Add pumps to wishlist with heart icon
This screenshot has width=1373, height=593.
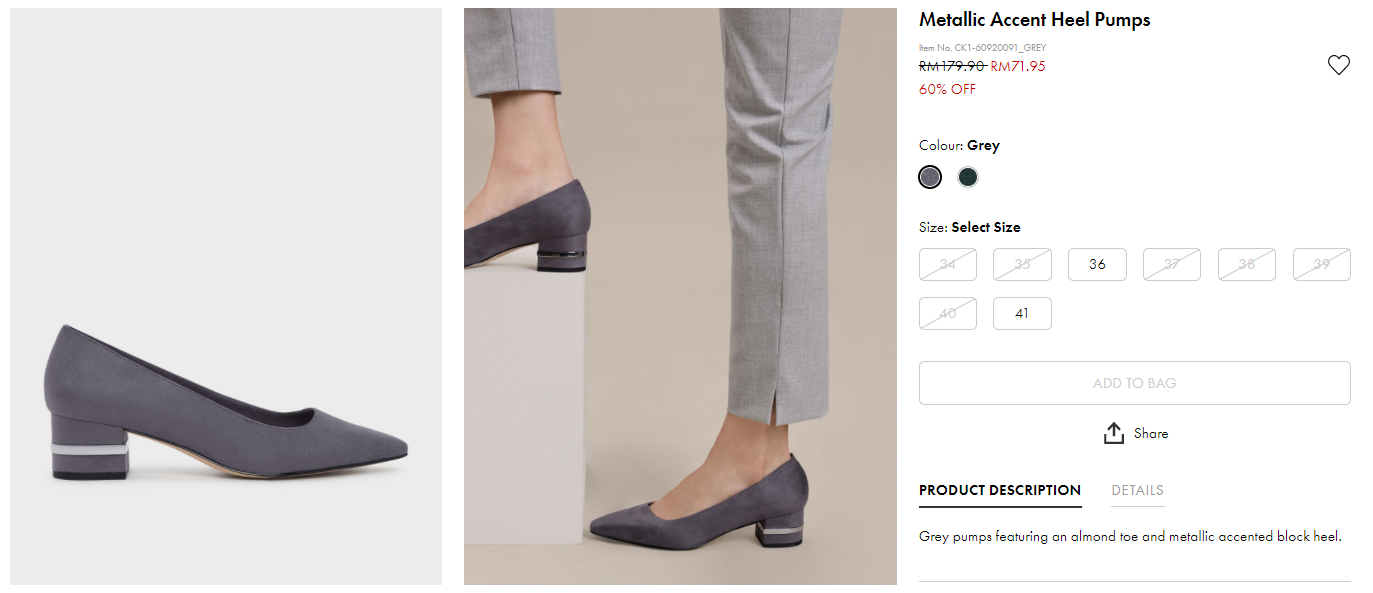point(1338,65)
